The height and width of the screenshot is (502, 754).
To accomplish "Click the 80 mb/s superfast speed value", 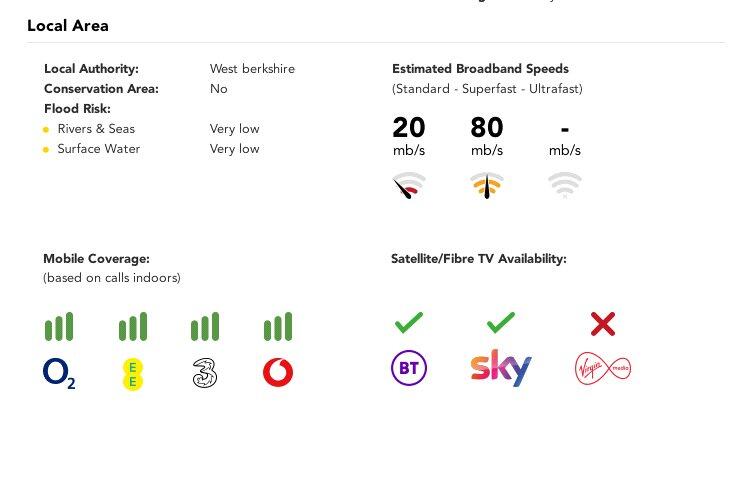I will point(487,128).
